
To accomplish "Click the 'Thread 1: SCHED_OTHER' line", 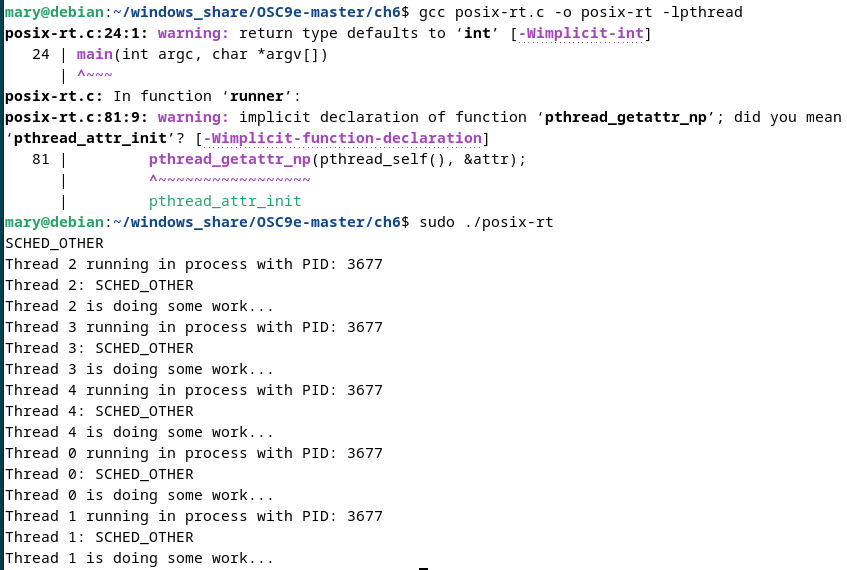I will [99, 538].
